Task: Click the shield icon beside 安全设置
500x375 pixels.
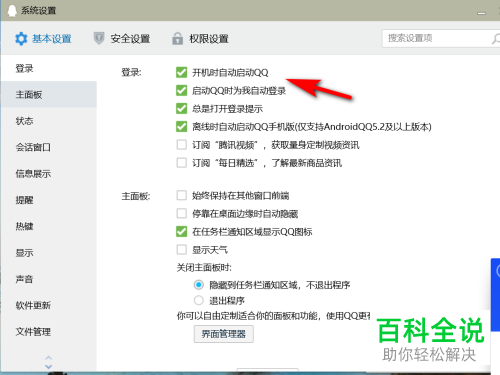Action: point(99,38)
